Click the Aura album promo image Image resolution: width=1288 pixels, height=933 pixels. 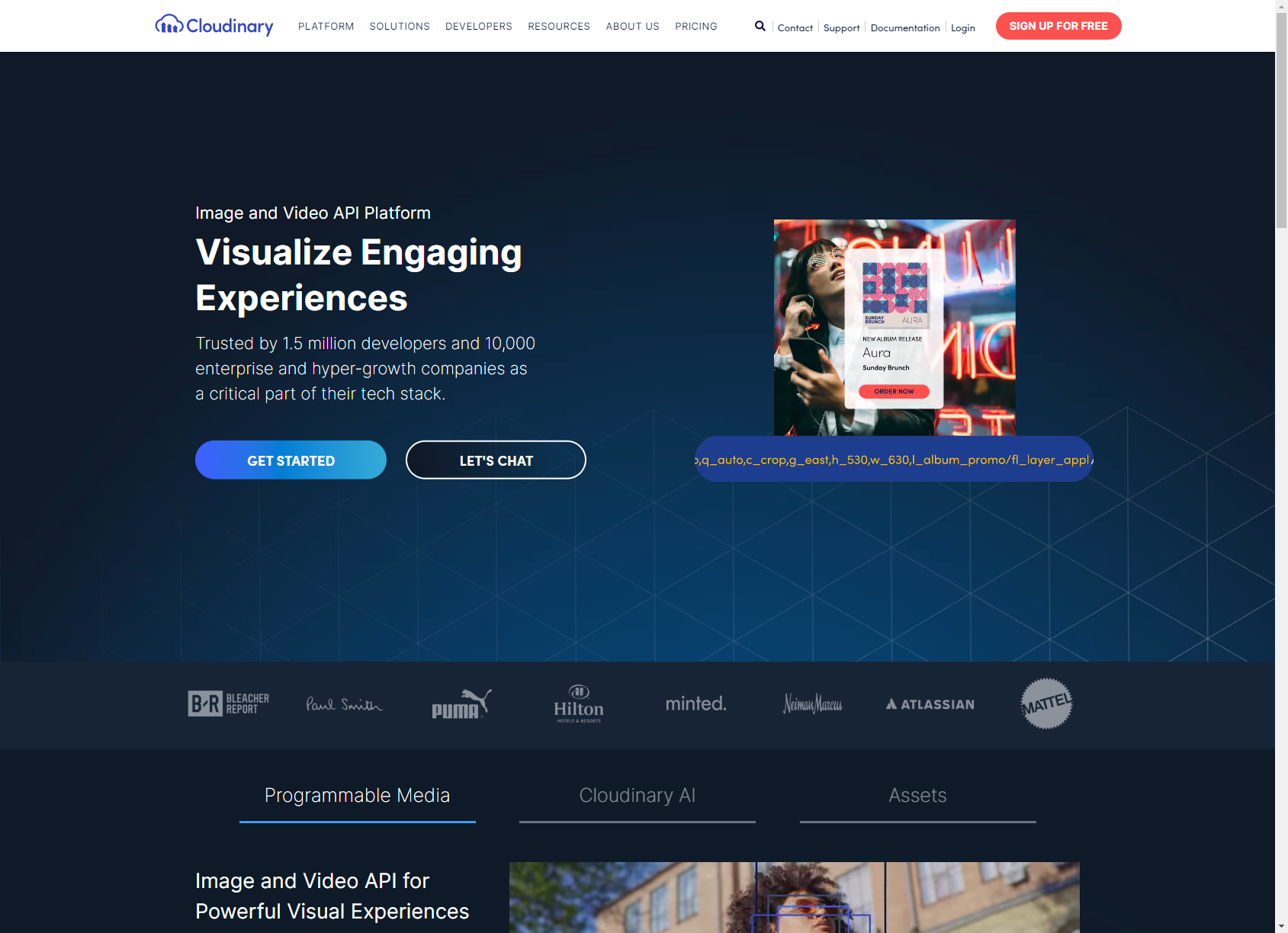(895, 328)
